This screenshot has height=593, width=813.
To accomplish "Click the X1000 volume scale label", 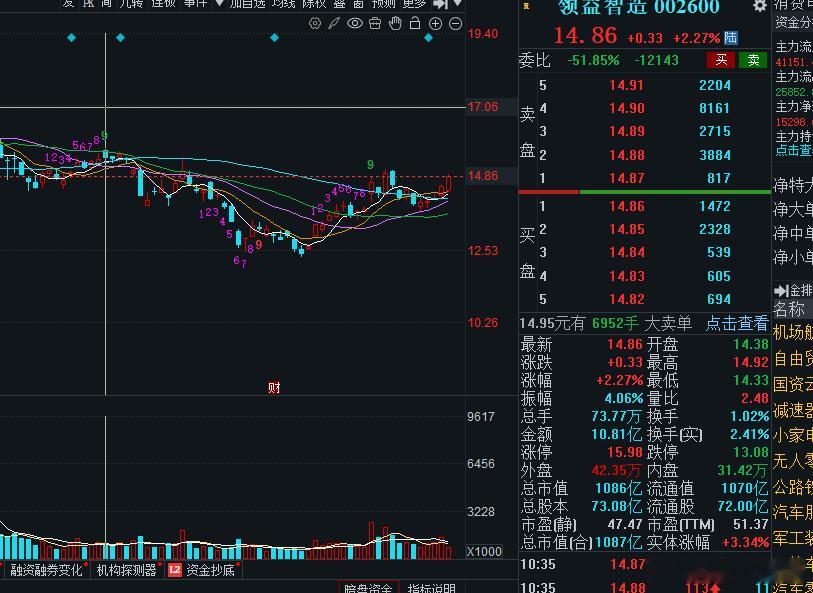I will click(x=484, y=552).
